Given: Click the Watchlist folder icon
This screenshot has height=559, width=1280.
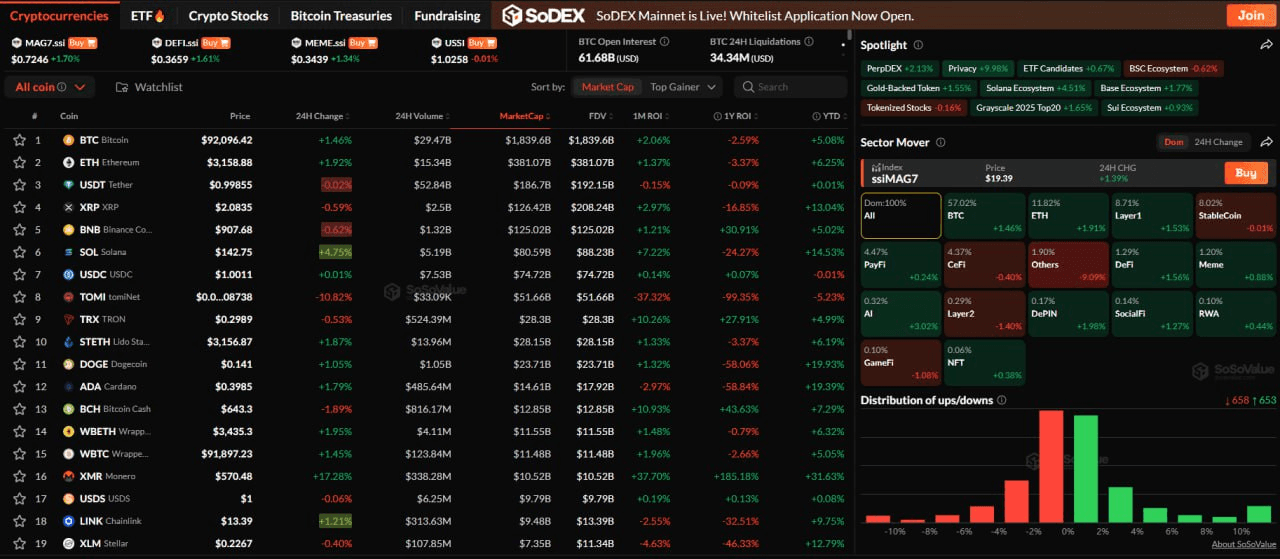Looking at the screenshot, I should pyautogui.click(x=122, y=87).
